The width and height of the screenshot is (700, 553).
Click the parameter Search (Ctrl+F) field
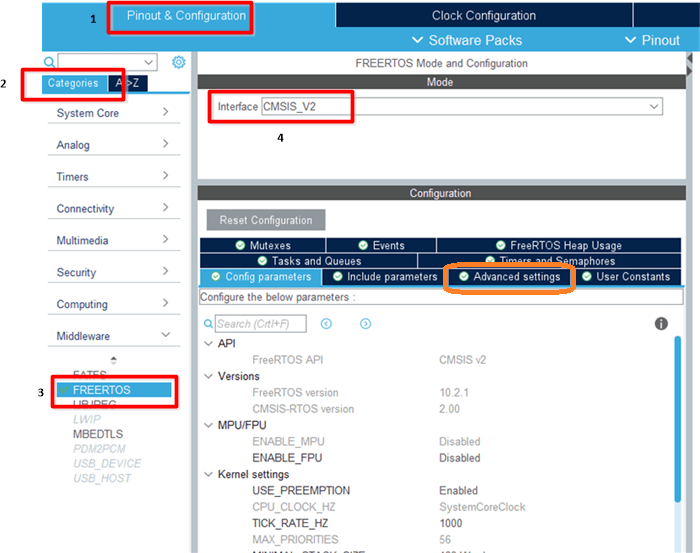261,324
